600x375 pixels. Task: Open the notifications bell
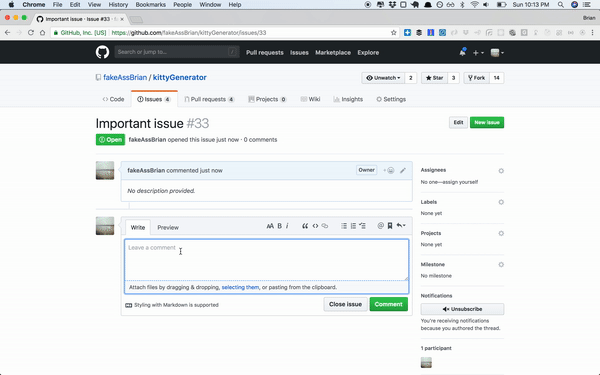(463, 52)
